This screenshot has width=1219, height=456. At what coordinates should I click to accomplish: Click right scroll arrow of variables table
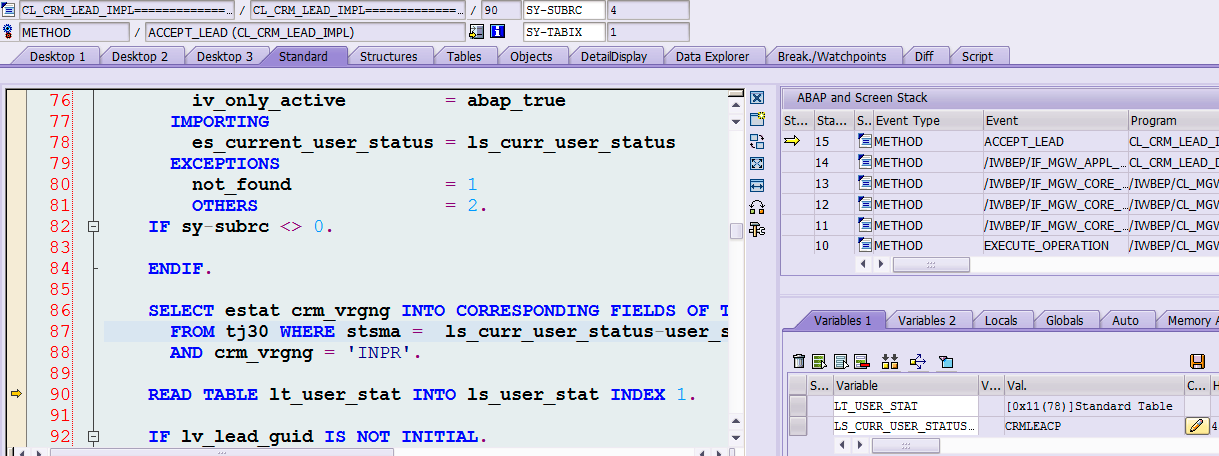pos(860,445)
